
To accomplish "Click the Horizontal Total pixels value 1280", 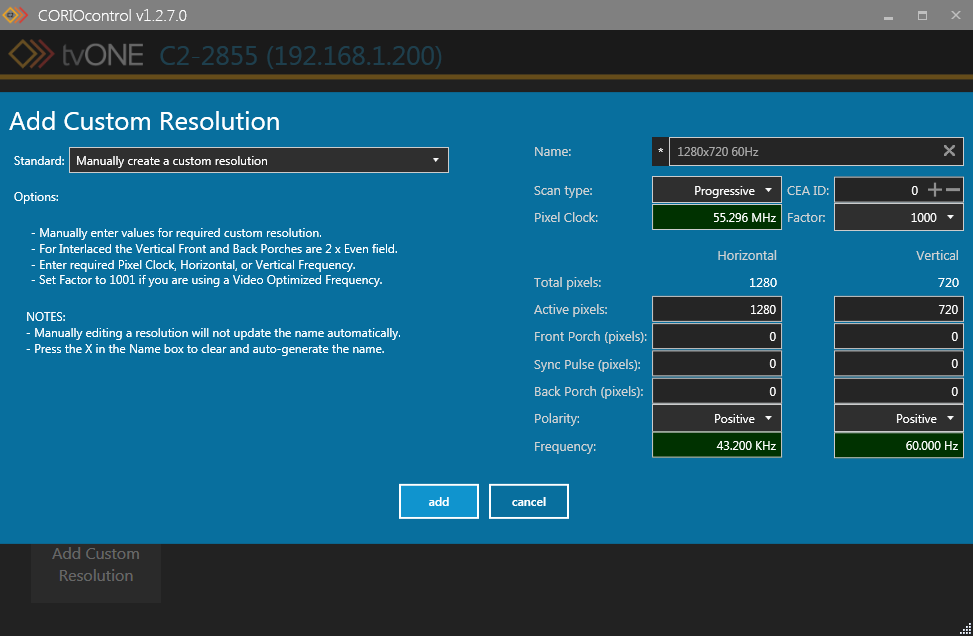I will pyautogui.click(x=763, y=282).
